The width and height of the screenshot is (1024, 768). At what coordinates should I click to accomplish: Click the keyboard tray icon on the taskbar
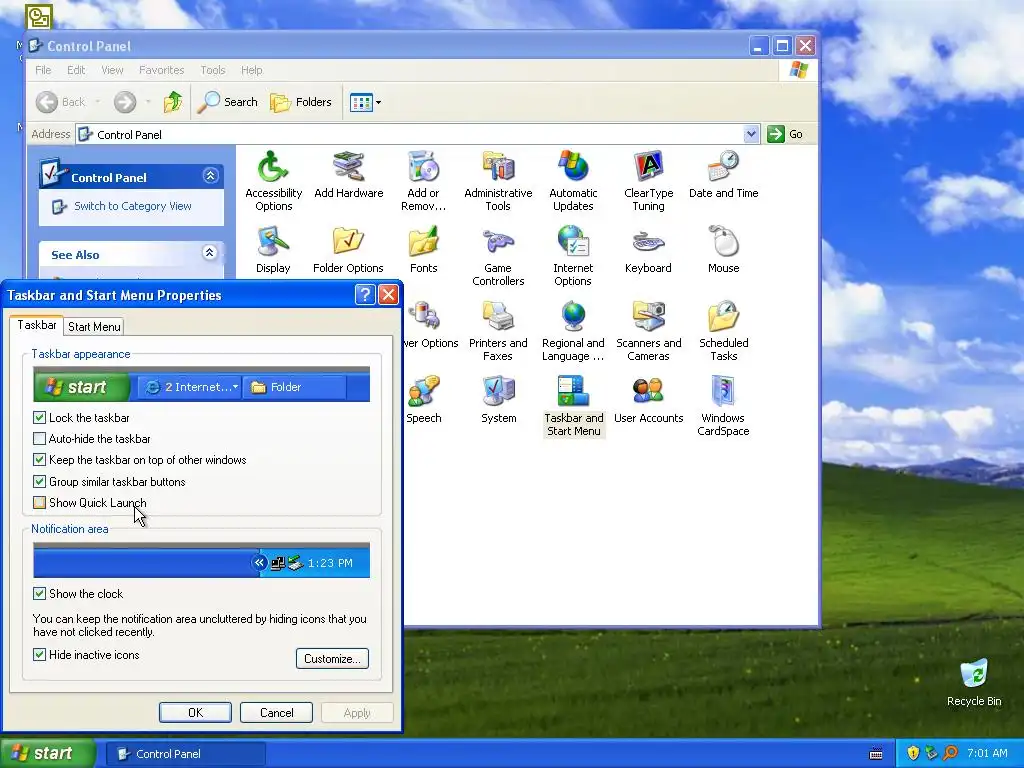876,754
